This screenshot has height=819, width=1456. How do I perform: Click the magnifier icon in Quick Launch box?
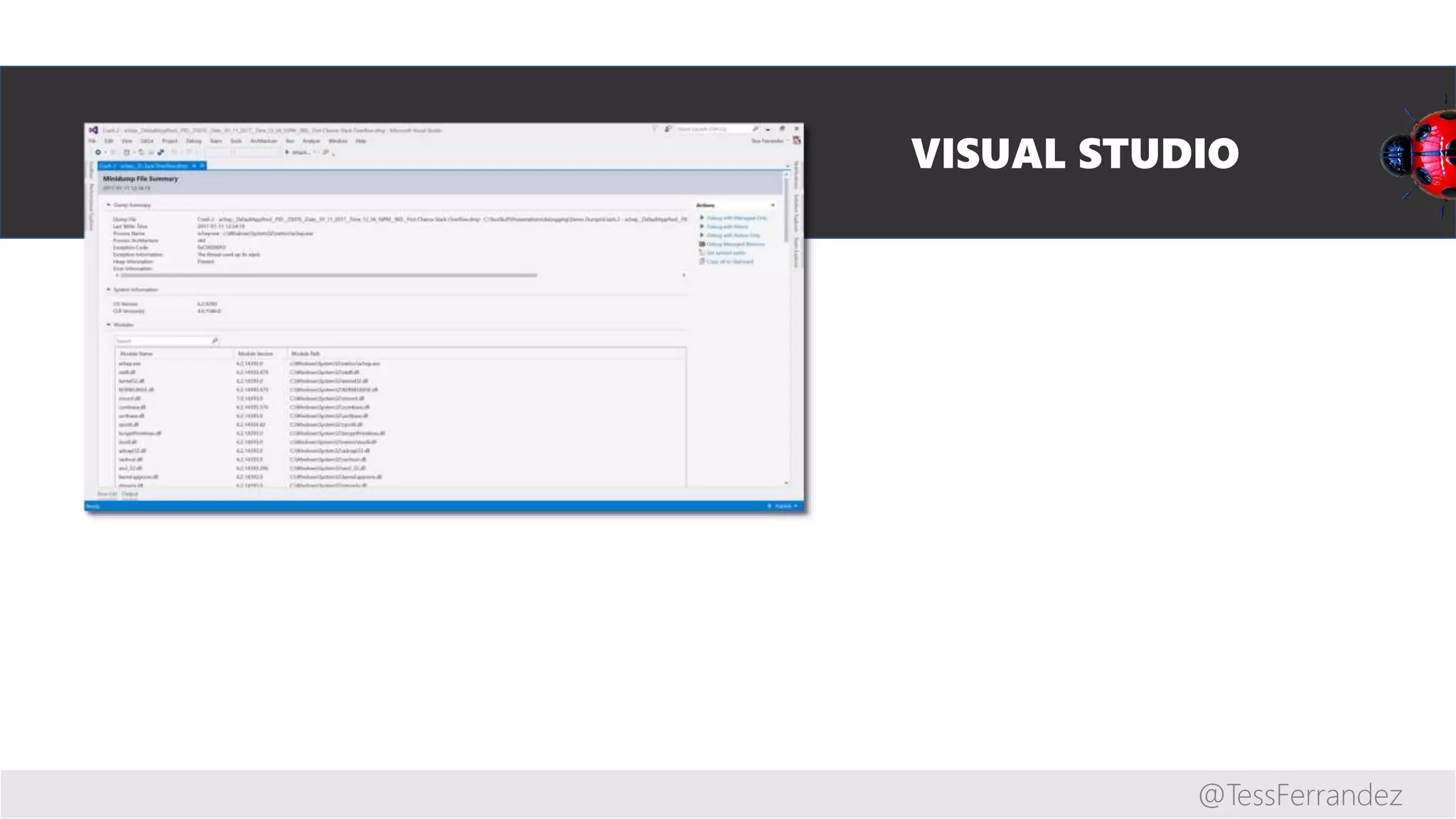[755, 129]
